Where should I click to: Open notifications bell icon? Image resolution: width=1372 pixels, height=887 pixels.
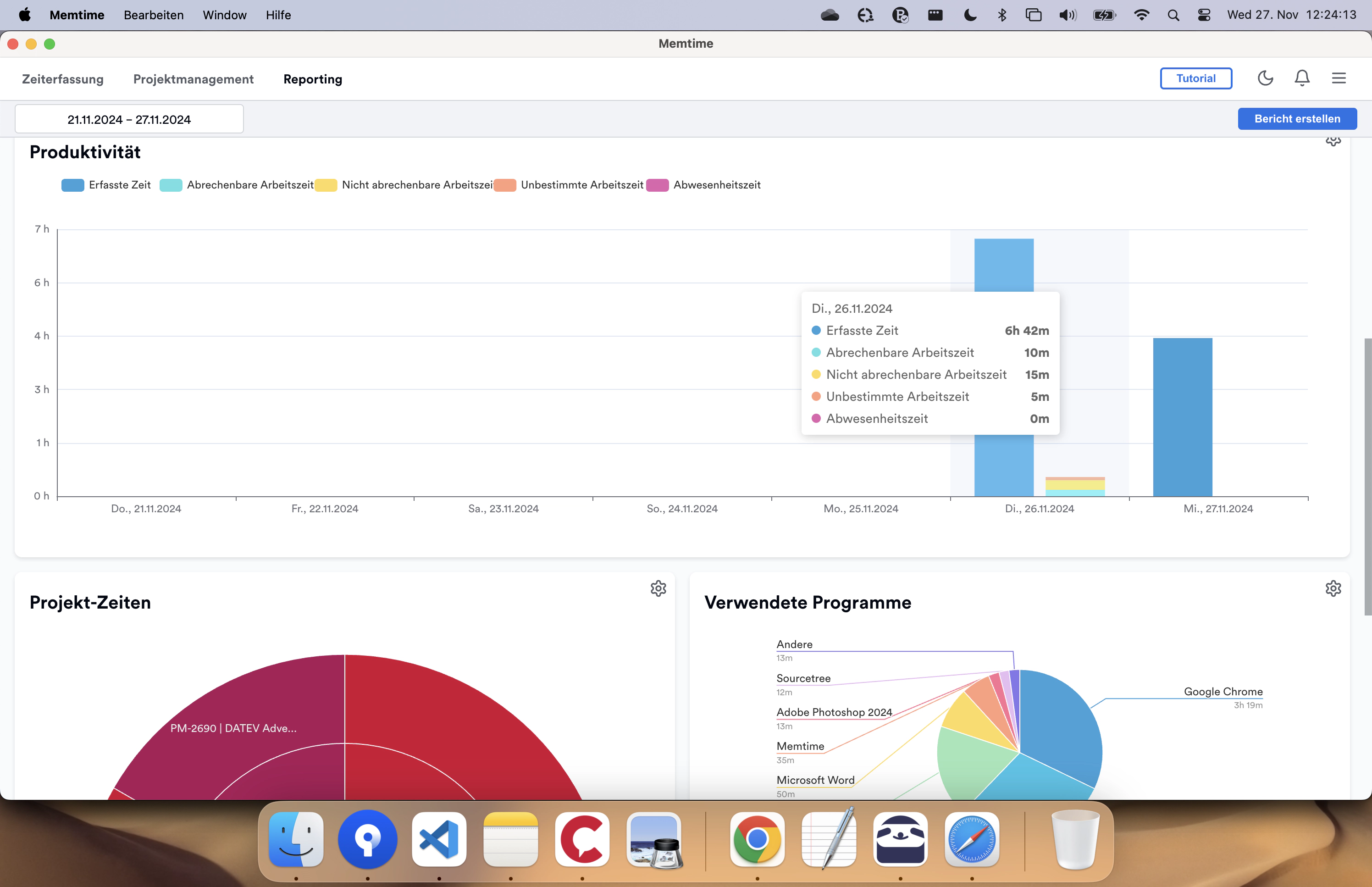coord(1302,78)
